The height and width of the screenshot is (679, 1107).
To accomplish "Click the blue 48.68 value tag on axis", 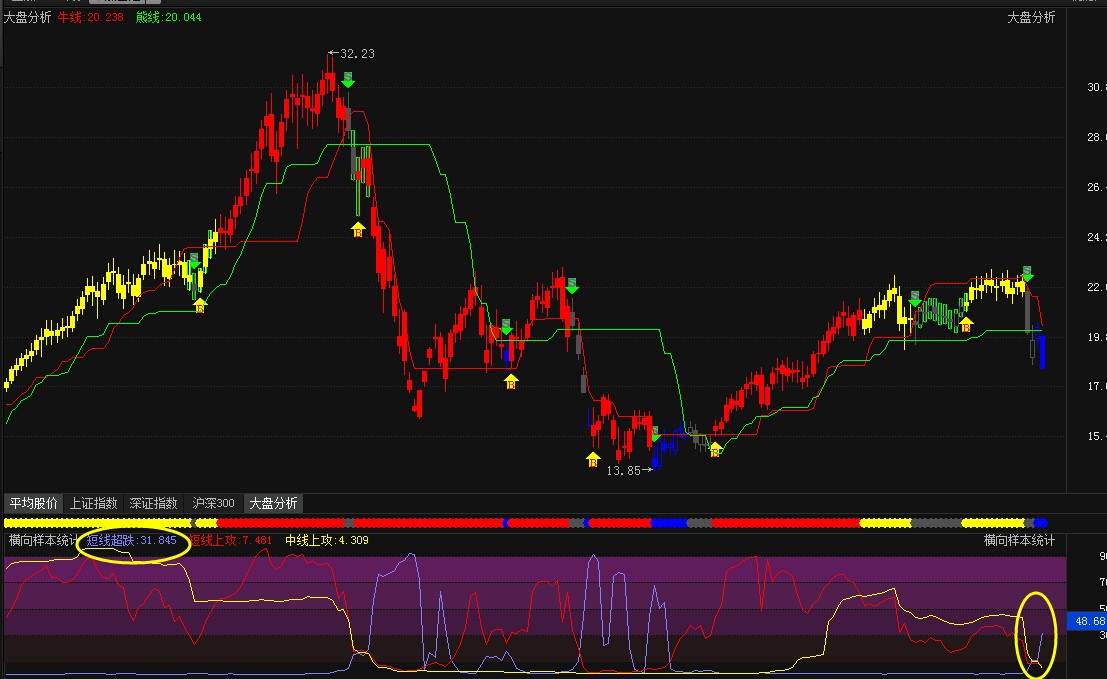I will pos(1086,621).
